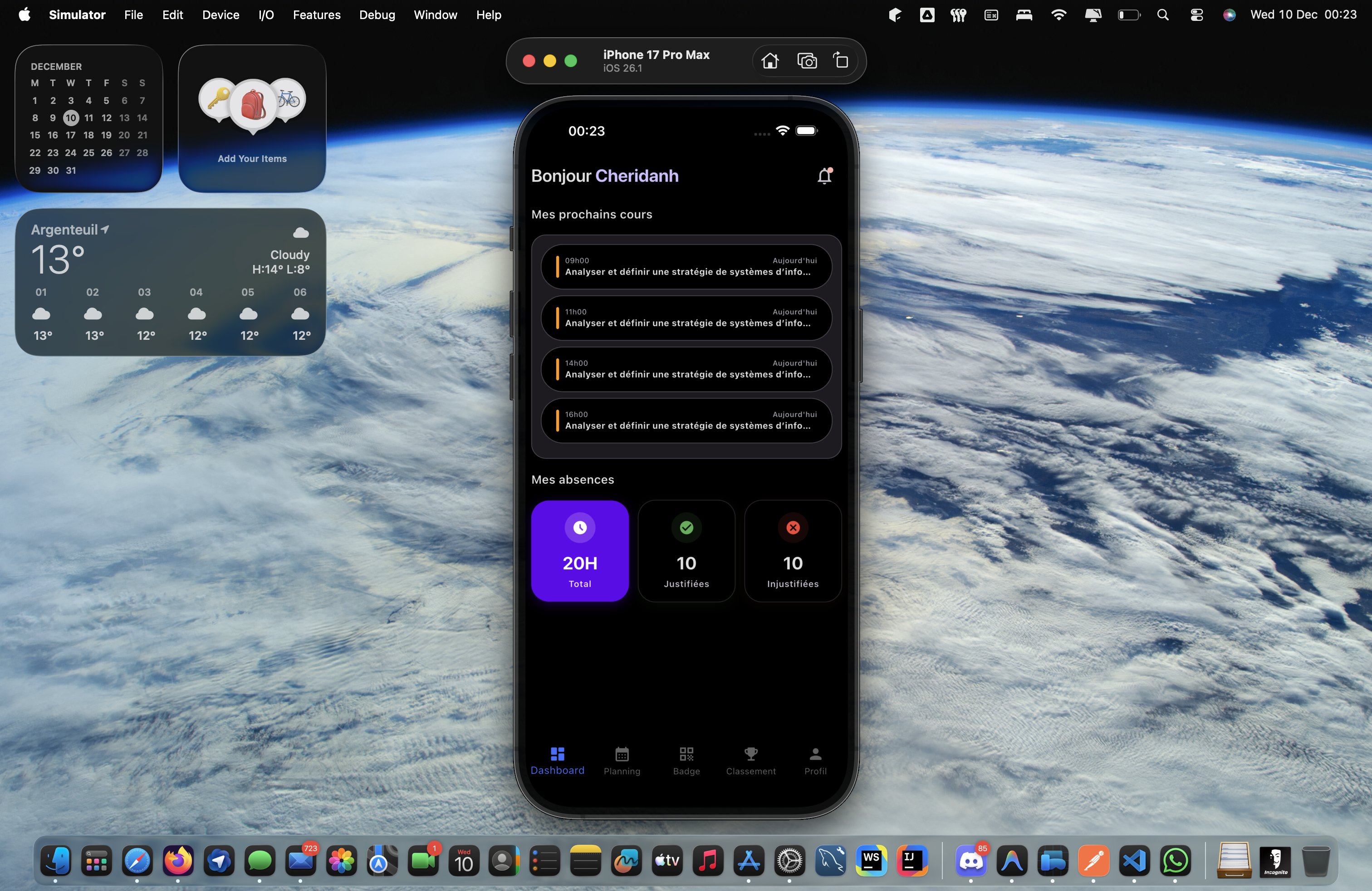Take a screenshot with camera icon
The width and height of the screenshot is (1372, 891).
click(x=807, y=61)
